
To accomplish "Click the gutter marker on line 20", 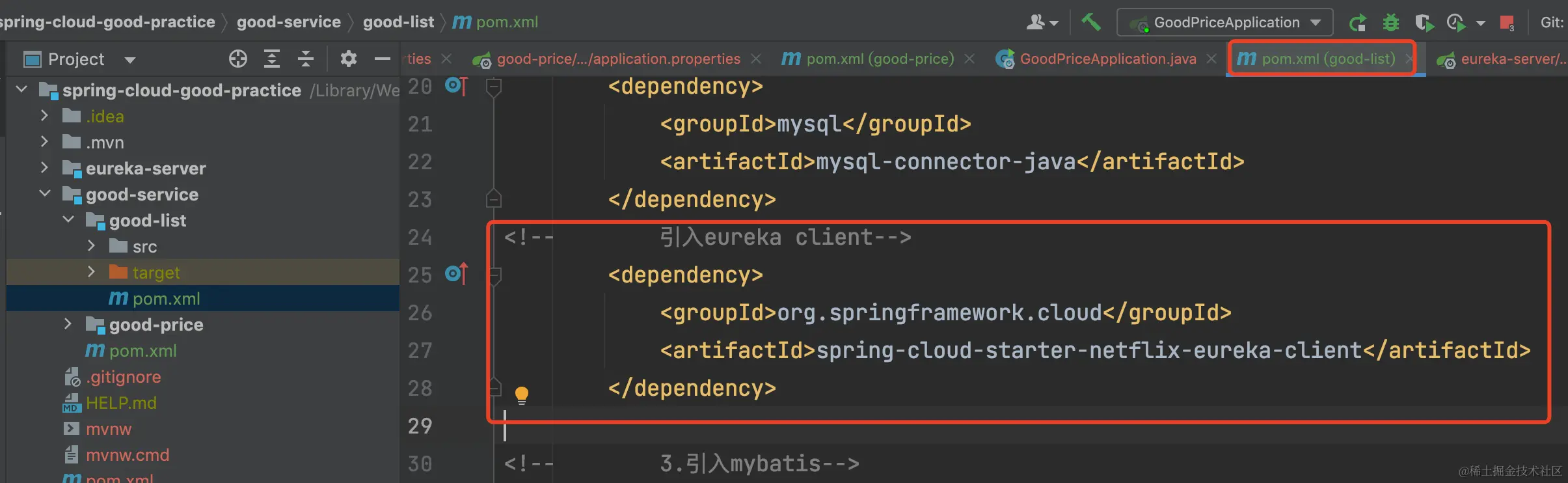I will [x=456, y=86].
